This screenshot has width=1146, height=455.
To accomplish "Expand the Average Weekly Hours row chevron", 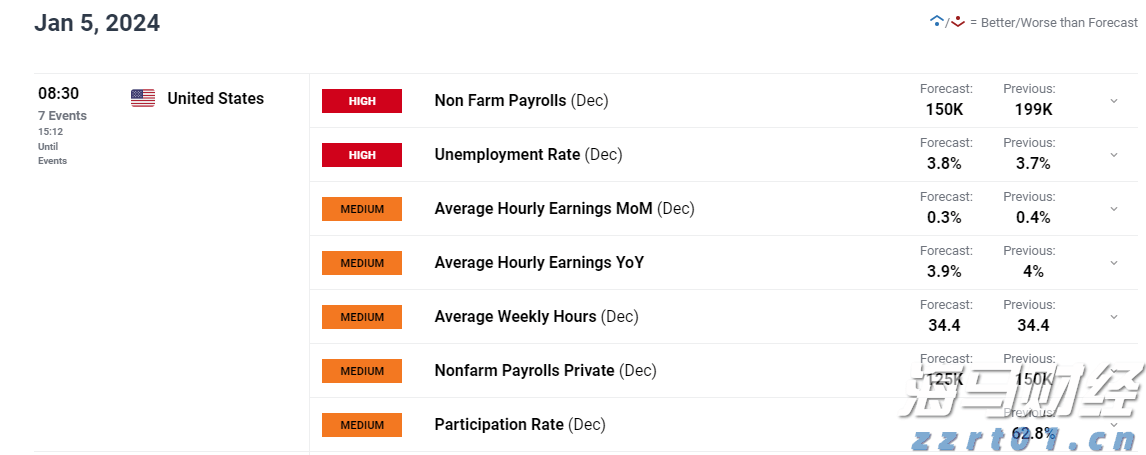I will coord(1114,317).
